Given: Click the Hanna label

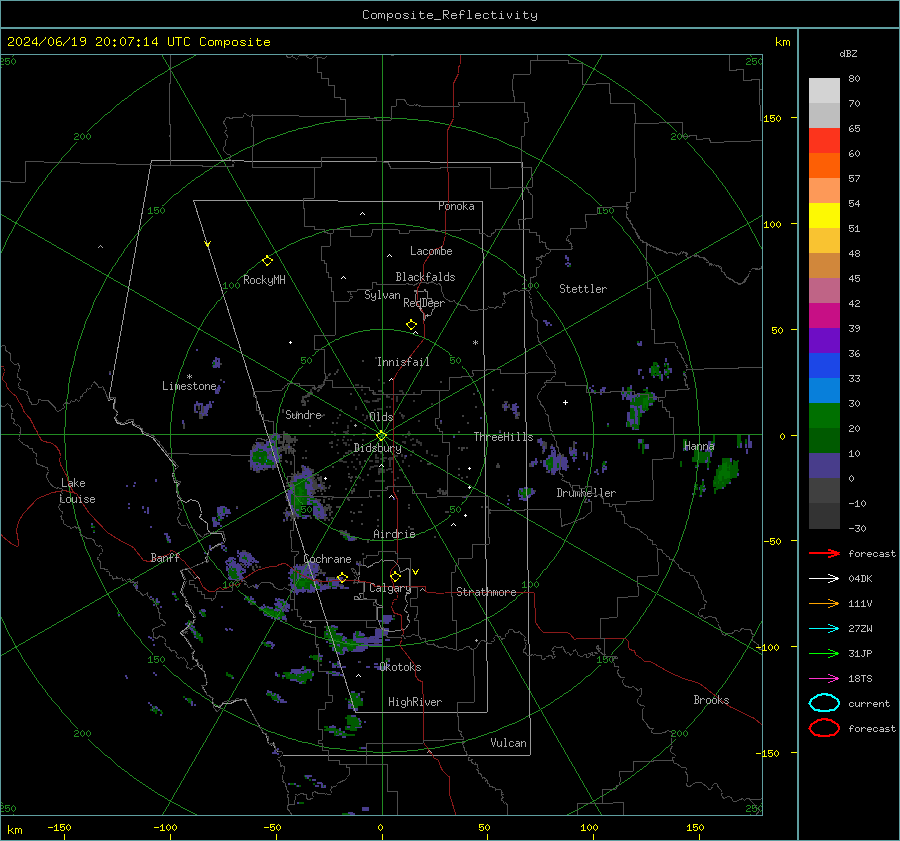Looking at the screenshot, I should (x=699, y=446).
